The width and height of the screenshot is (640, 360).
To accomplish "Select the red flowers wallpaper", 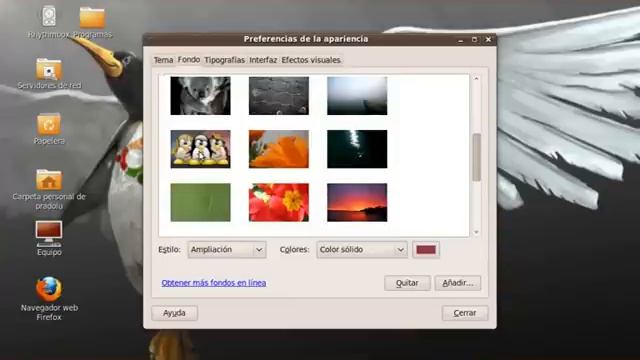I will tap(279, 202).
